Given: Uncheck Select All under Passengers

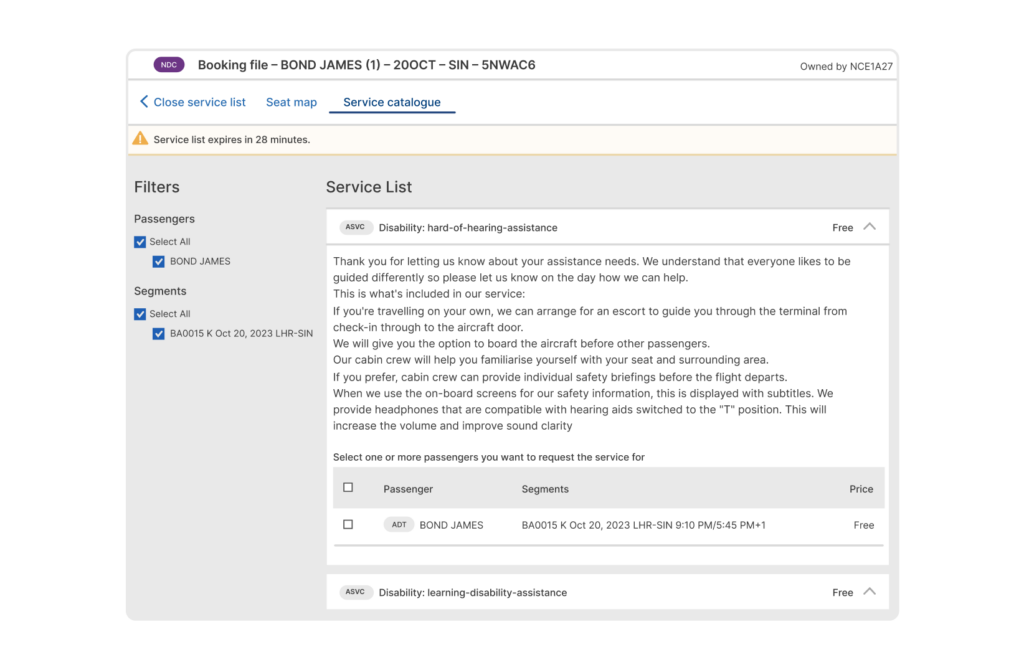Looking at the screenshot, I should pyautogui.click(x=140, y=241).
